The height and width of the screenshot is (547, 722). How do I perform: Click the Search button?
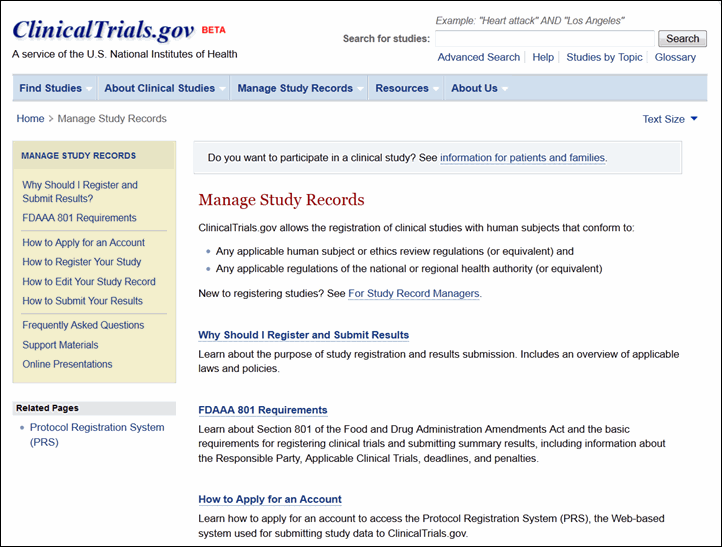(682, 39)
